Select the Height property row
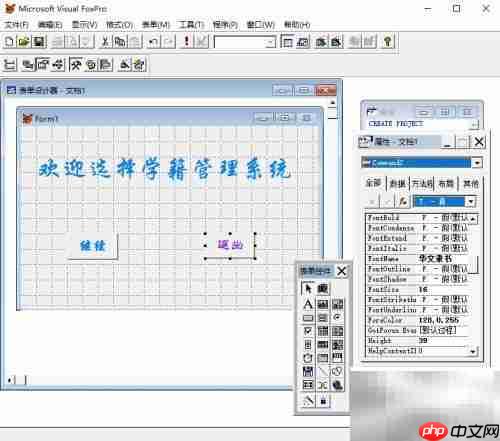 click(418, 340)
